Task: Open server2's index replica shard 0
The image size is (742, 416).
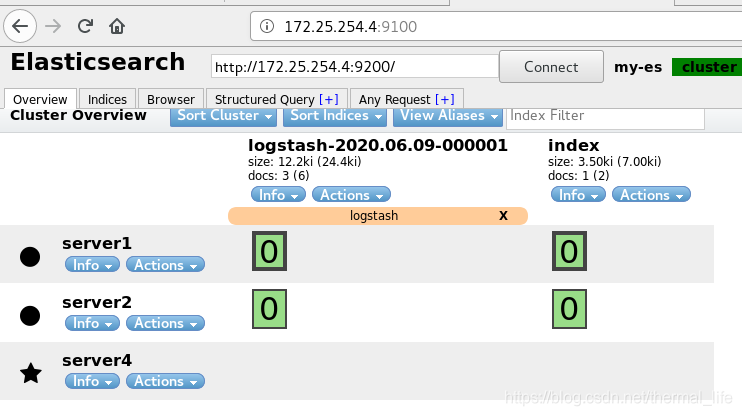Action: 569,309
